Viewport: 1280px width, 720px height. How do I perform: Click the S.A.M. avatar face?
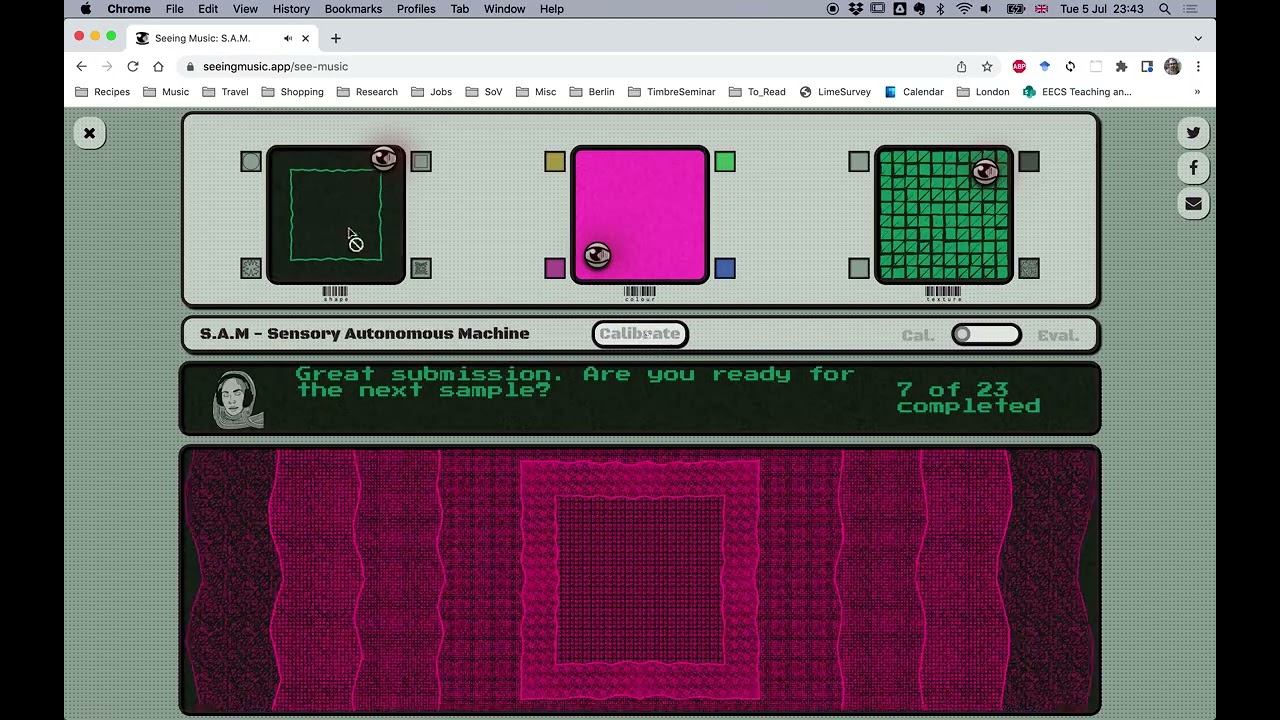point(239,399)
